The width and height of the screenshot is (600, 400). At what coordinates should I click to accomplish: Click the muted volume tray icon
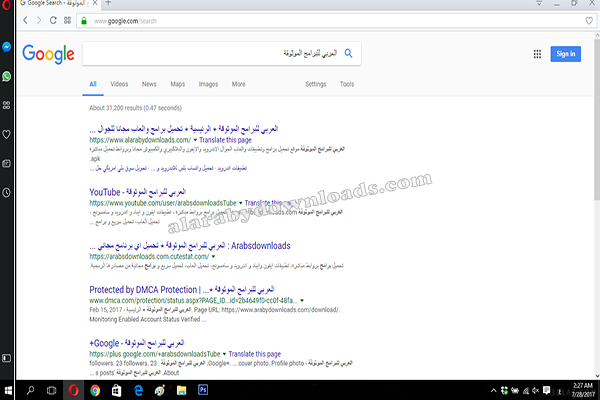[535, 390]
